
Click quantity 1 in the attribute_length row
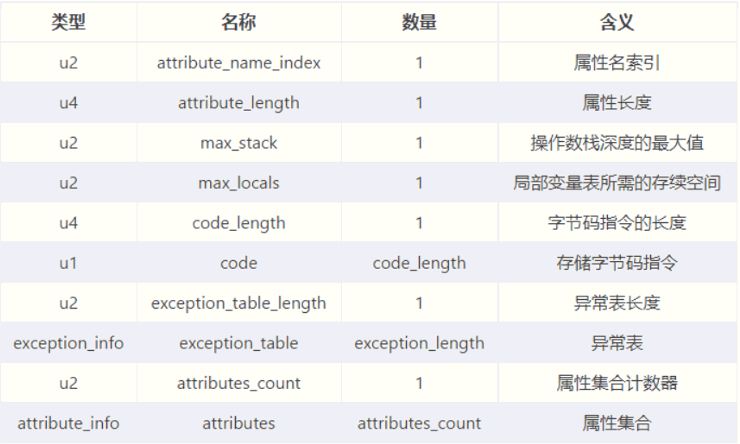pyautogui.click(x=419, y=103)
